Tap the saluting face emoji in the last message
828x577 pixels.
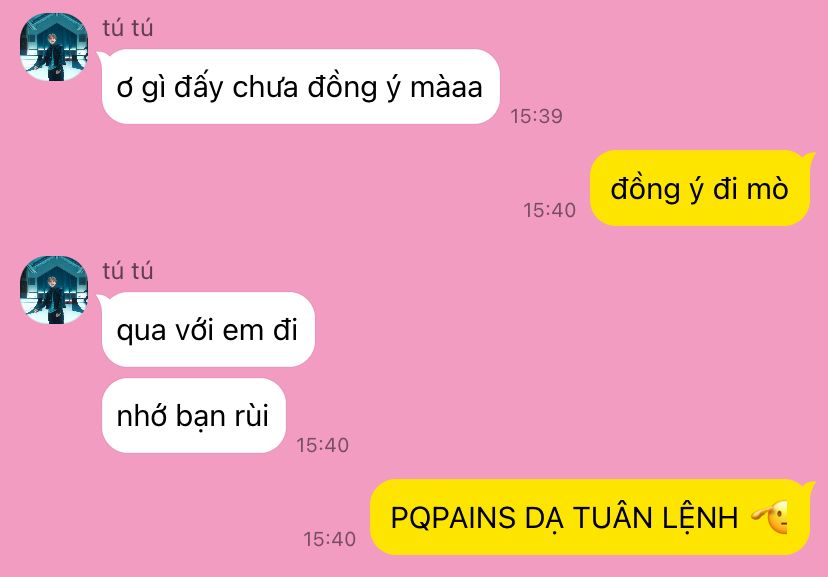(x=770, y=518)
